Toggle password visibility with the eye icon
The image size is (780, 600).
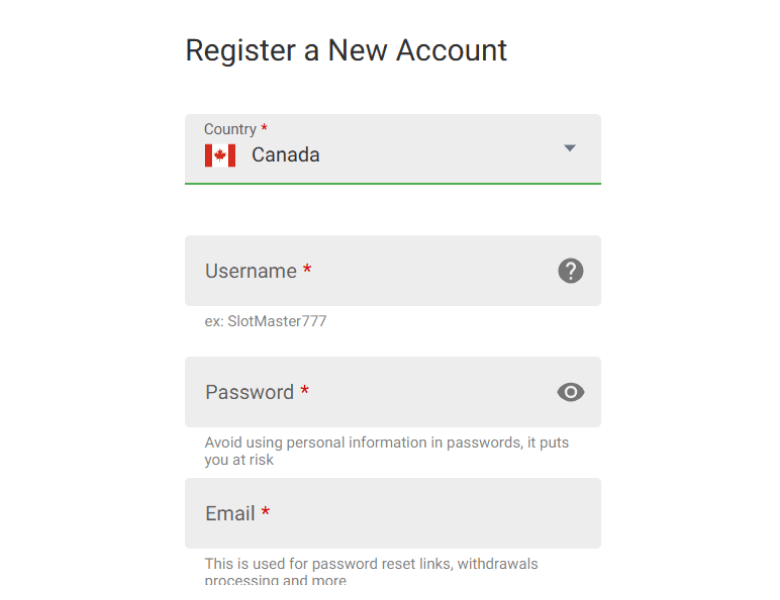pyautogui.click(x=570, y=392)
